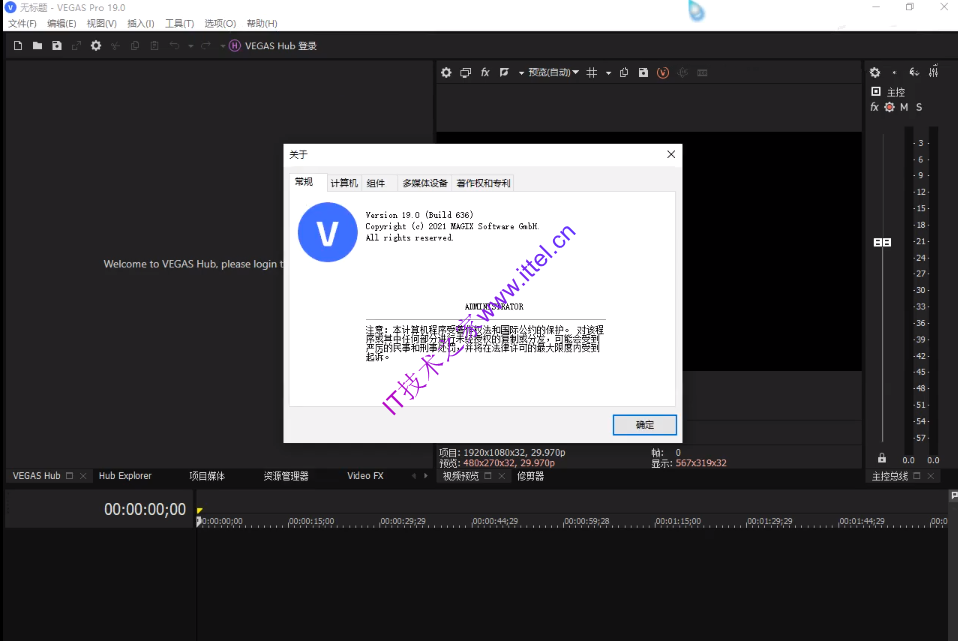Copy snapshot to clipboard icon in preview
The height and width of the screenshot is (641, 958).
tap(624, 73)
